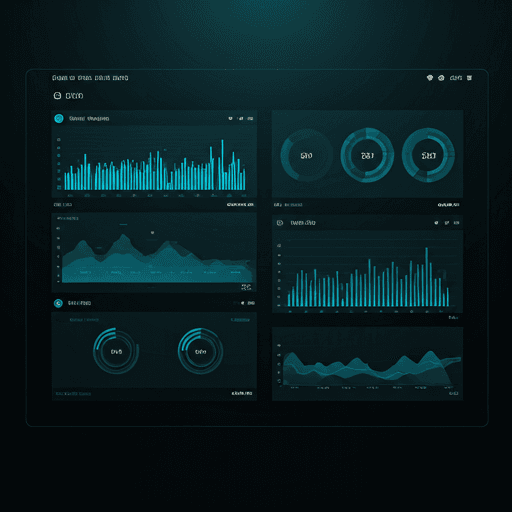512x512 pixels.
Task: Click the middle small control in the top-left bar chart header
Action: (240, 118)
